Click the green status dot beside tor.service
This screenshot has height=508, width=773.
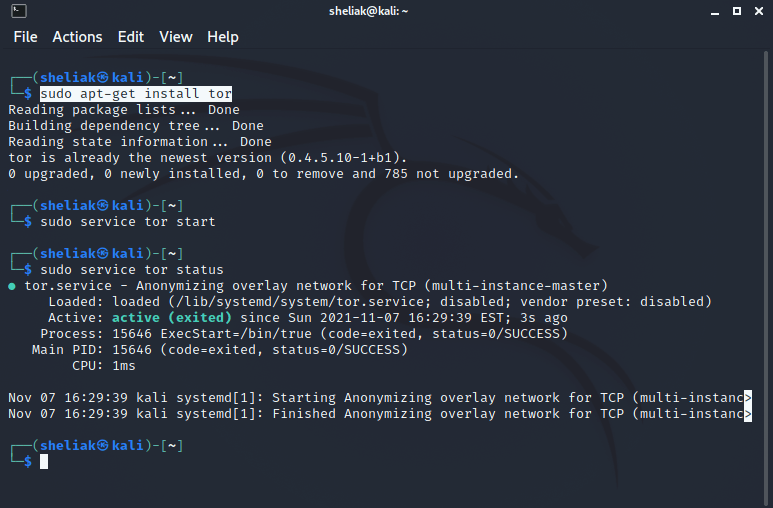(12, 286)
